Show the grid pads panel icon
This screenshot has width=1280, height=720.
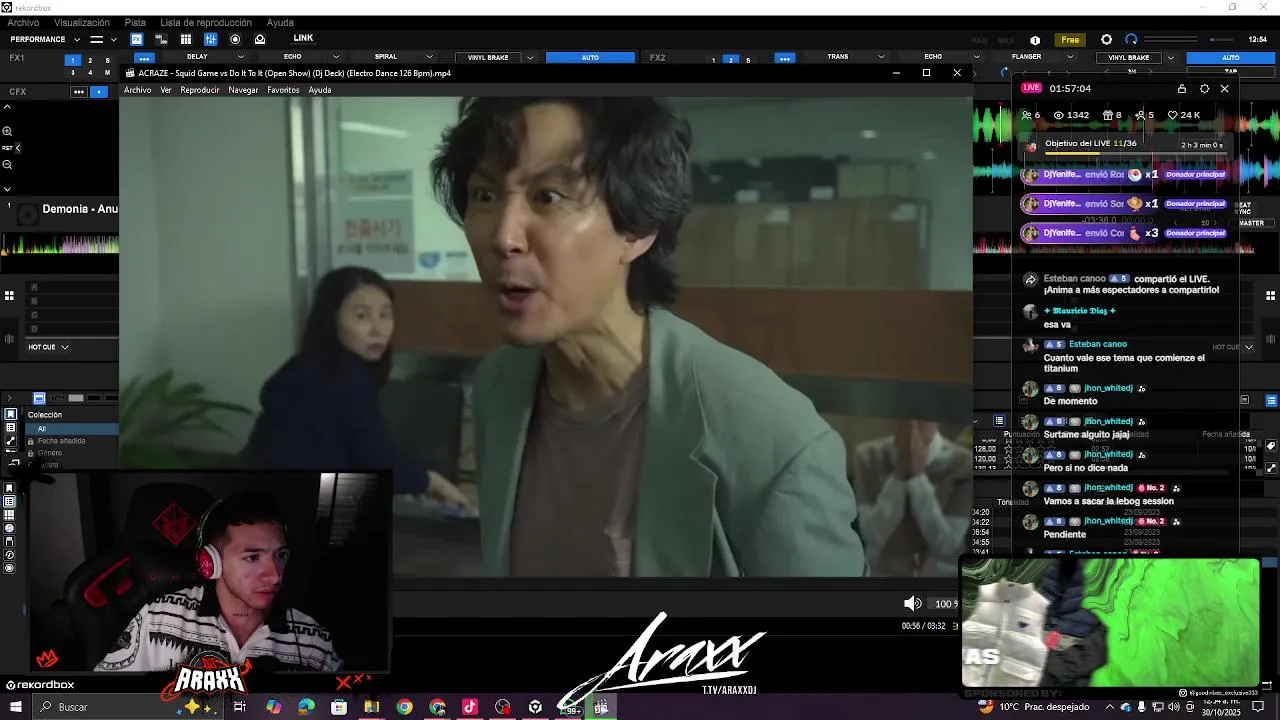pos(186,39)
